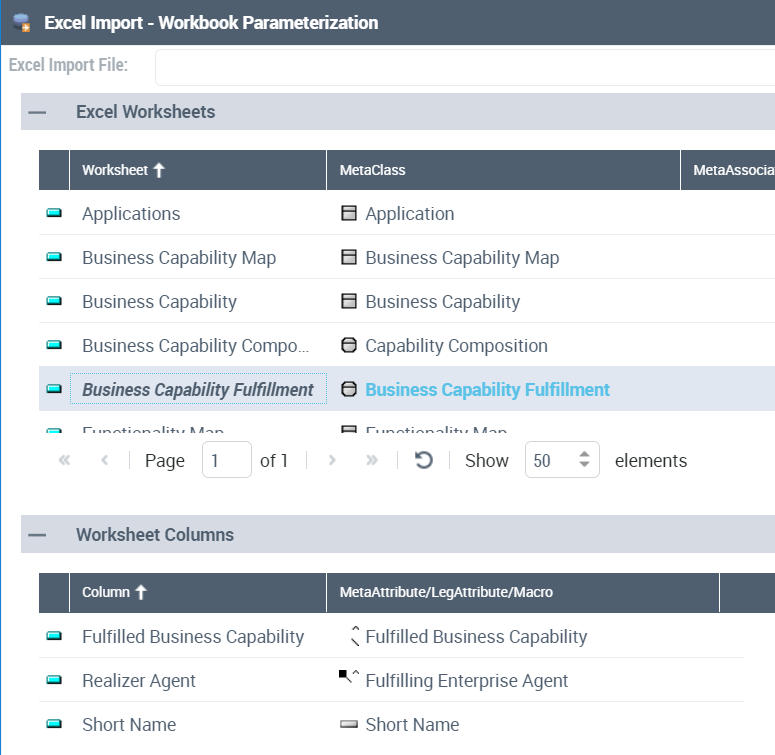Image resolution: width=775 pixels, height=755 pixels.
Task: Collapse the Worksheet Columns section
Action: click(37, 536)
